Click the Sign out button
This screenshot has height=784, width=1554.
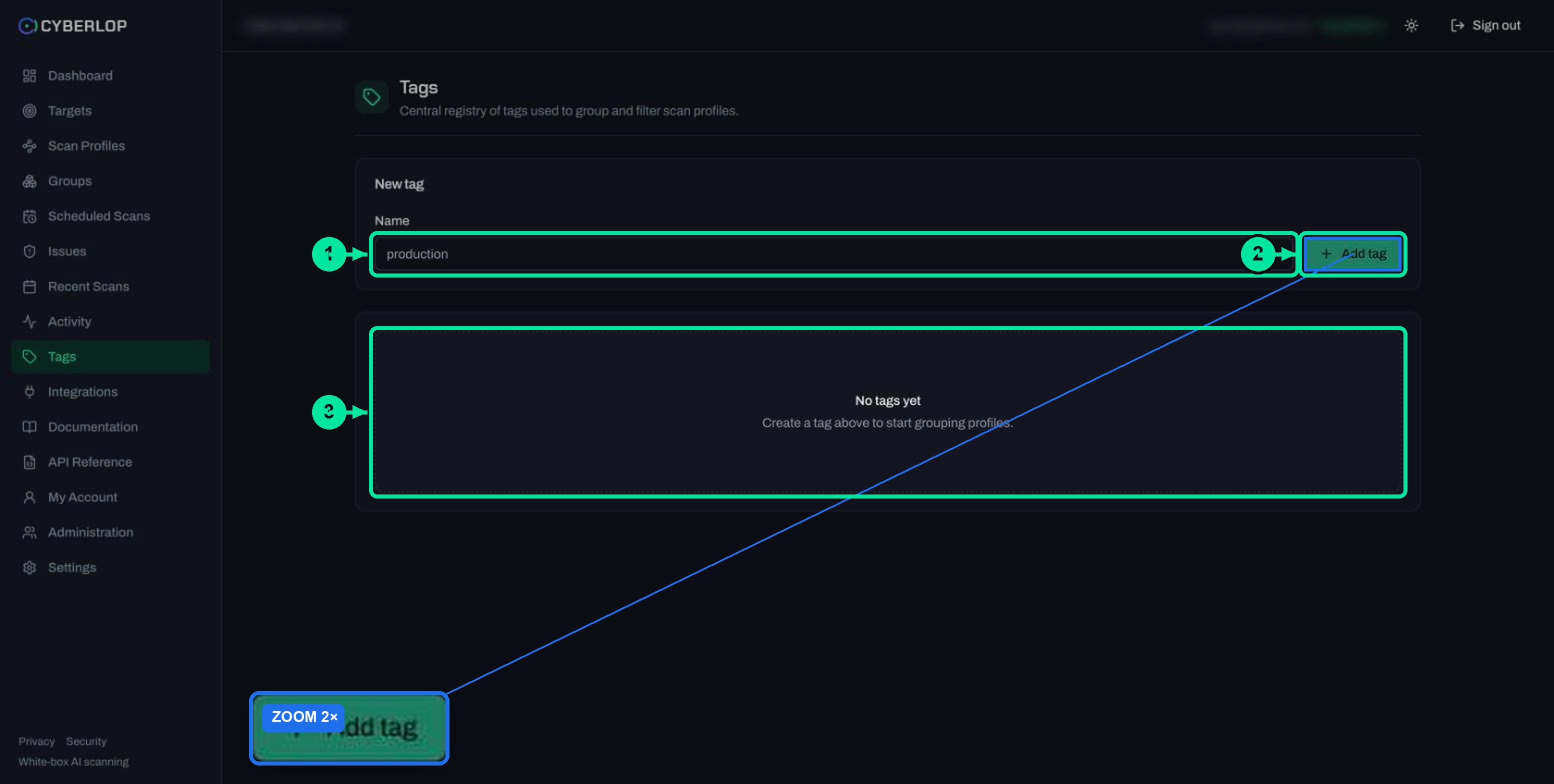[1485, 25]
